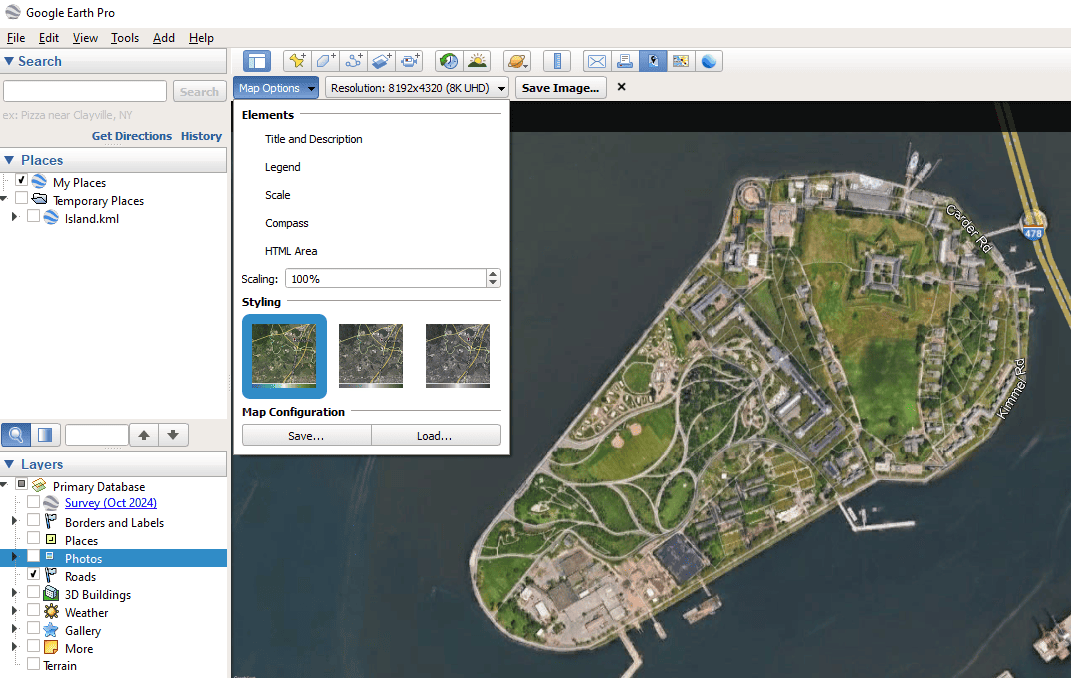Toggle the sunlight icon in toolbar
1071x678 pixels.
(477, 61)
